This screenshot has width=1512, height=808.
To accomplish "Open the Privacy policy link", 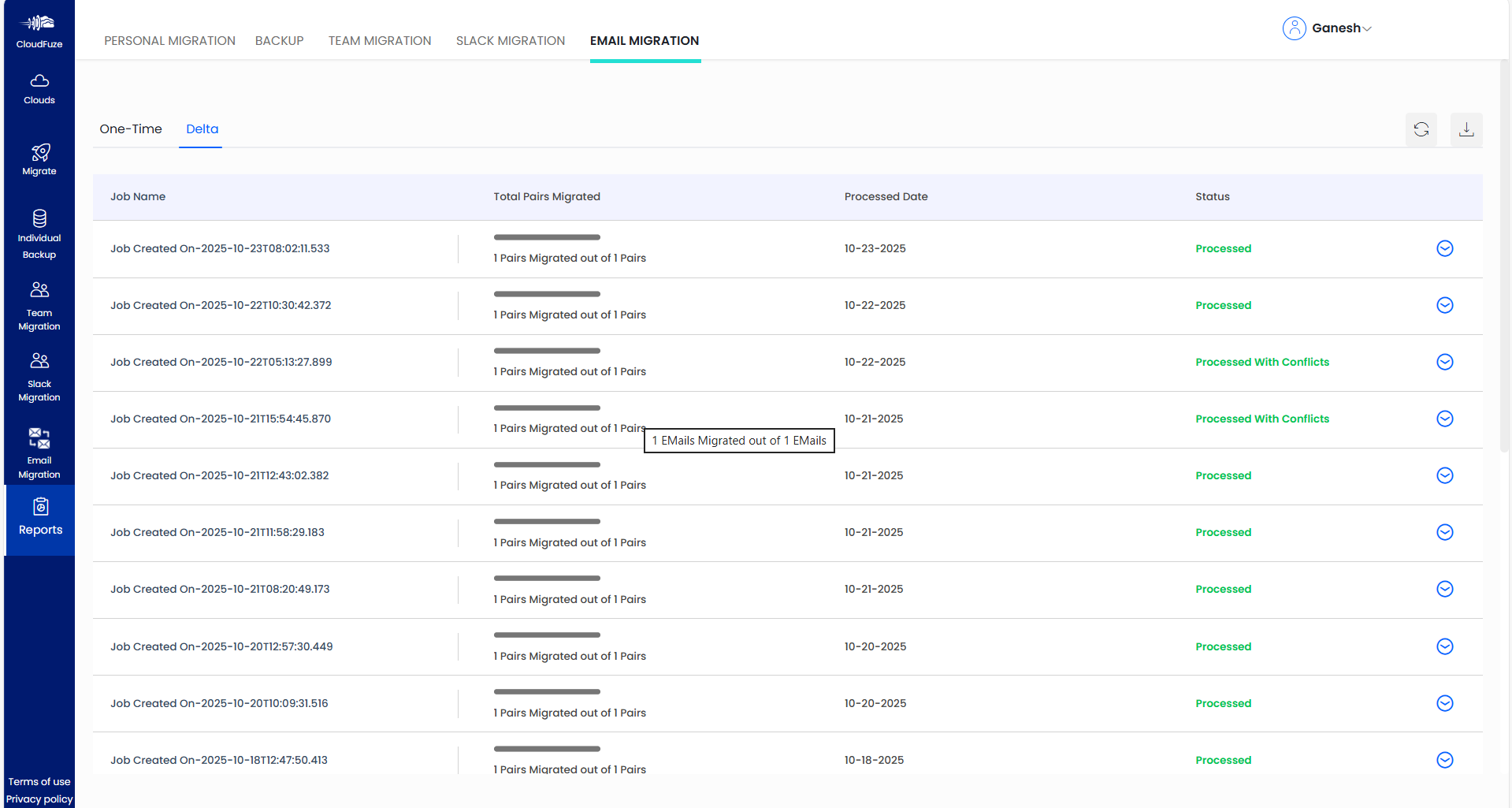I will (39, 799).
